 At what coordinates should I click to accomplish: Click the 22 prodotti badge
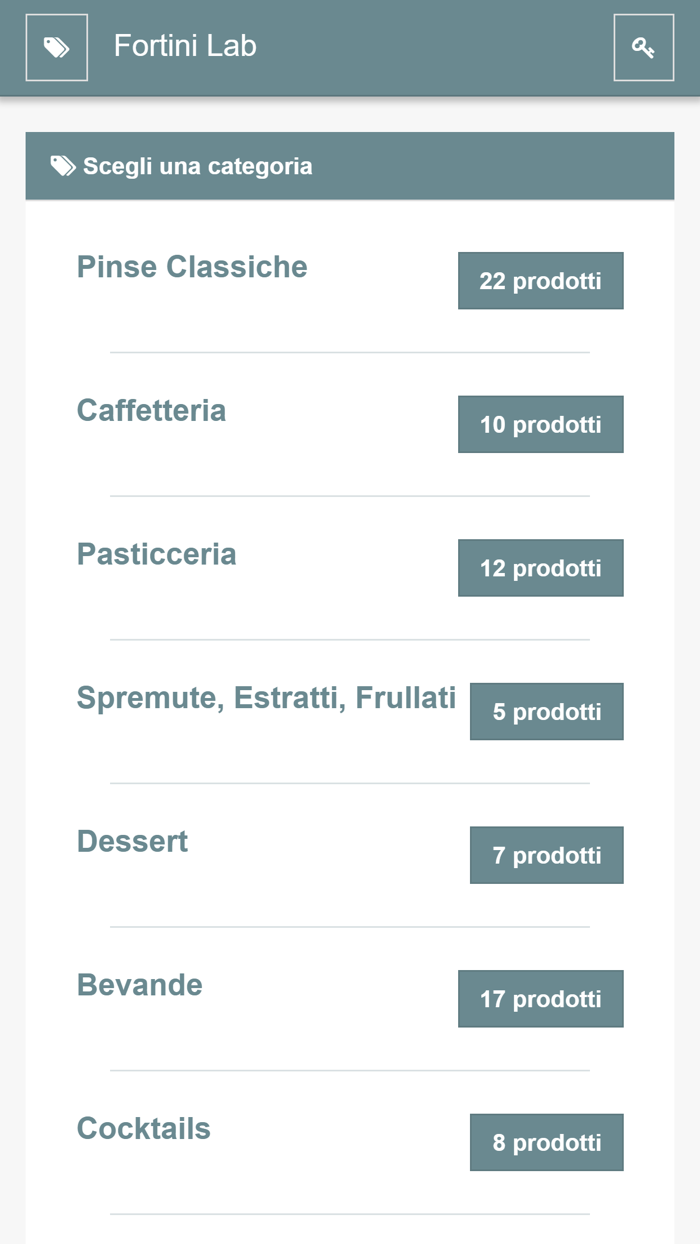540,280
